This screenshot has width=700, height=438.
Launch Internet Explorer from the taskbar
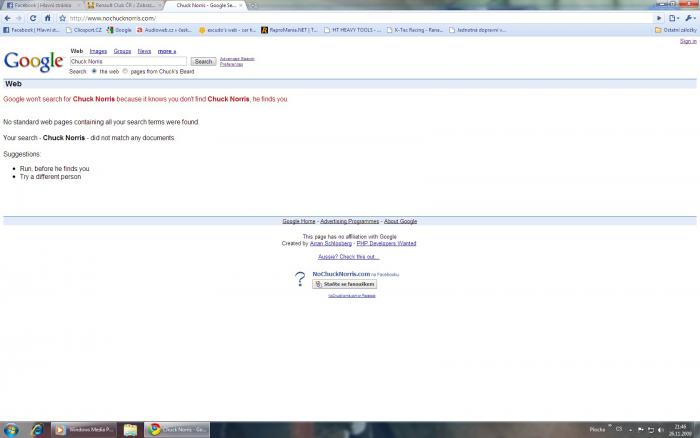(x=37, y=429)
